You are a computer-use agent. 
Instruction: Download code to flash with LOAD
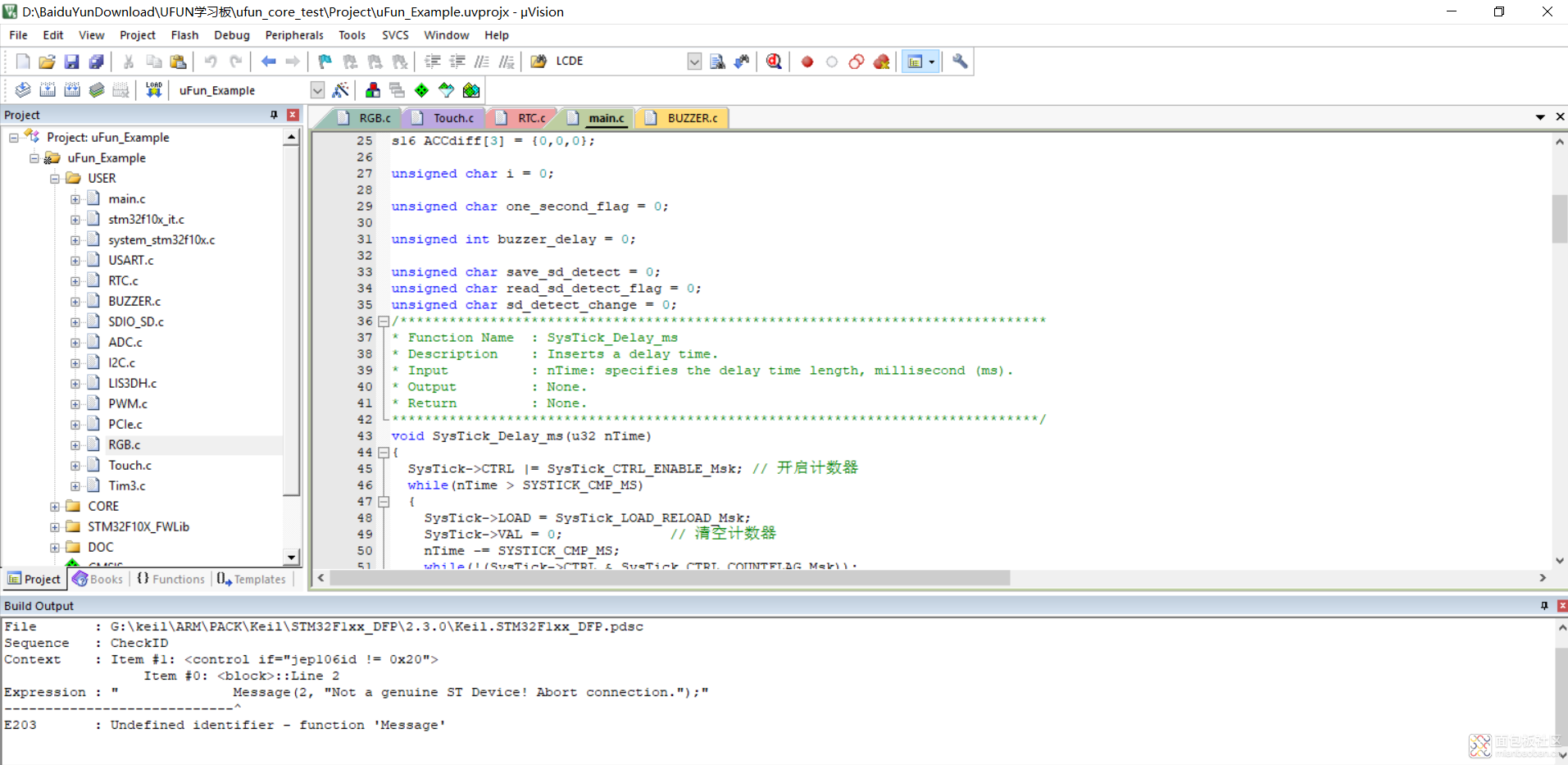(x=153, y=90)
